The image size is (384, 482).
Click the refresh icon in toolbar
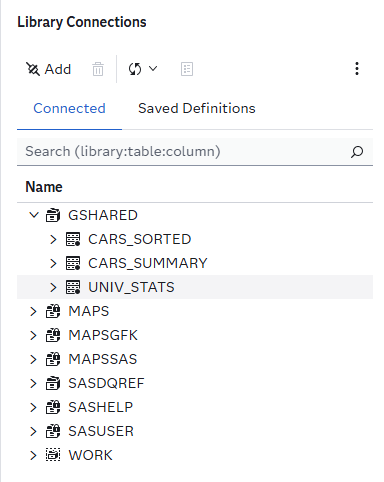135,69
